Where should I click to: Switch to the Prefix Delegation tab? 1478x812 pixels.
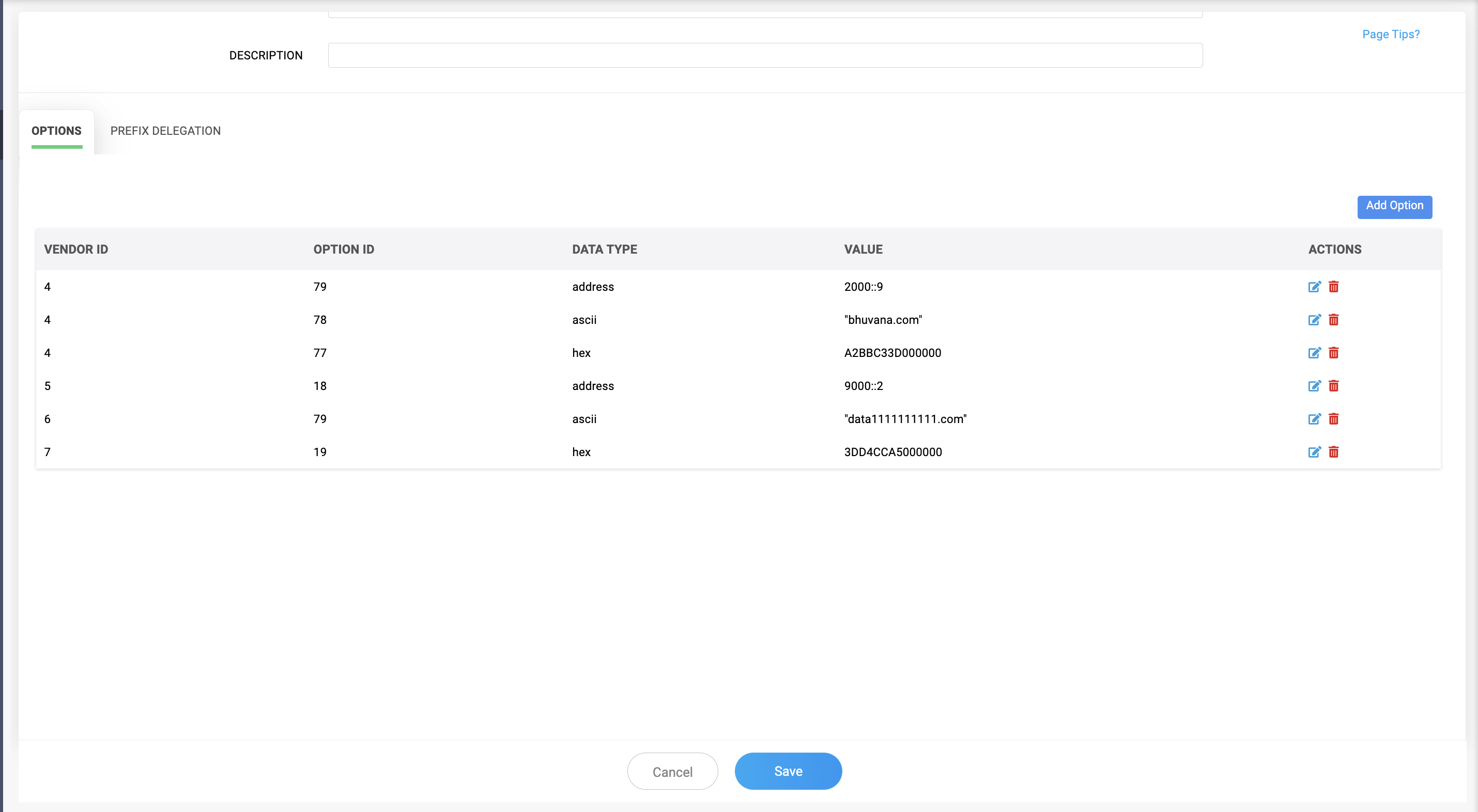pyautogui.click(x=165, y=131)
